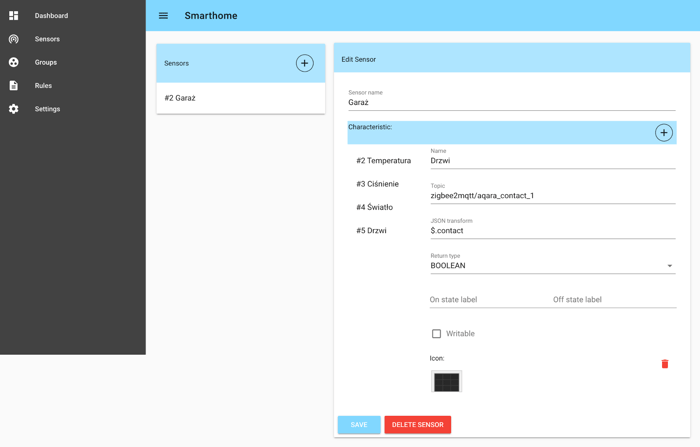
Task: Enable the Writable checkbox
Action: pyautogui.click(x=436, y=334)
